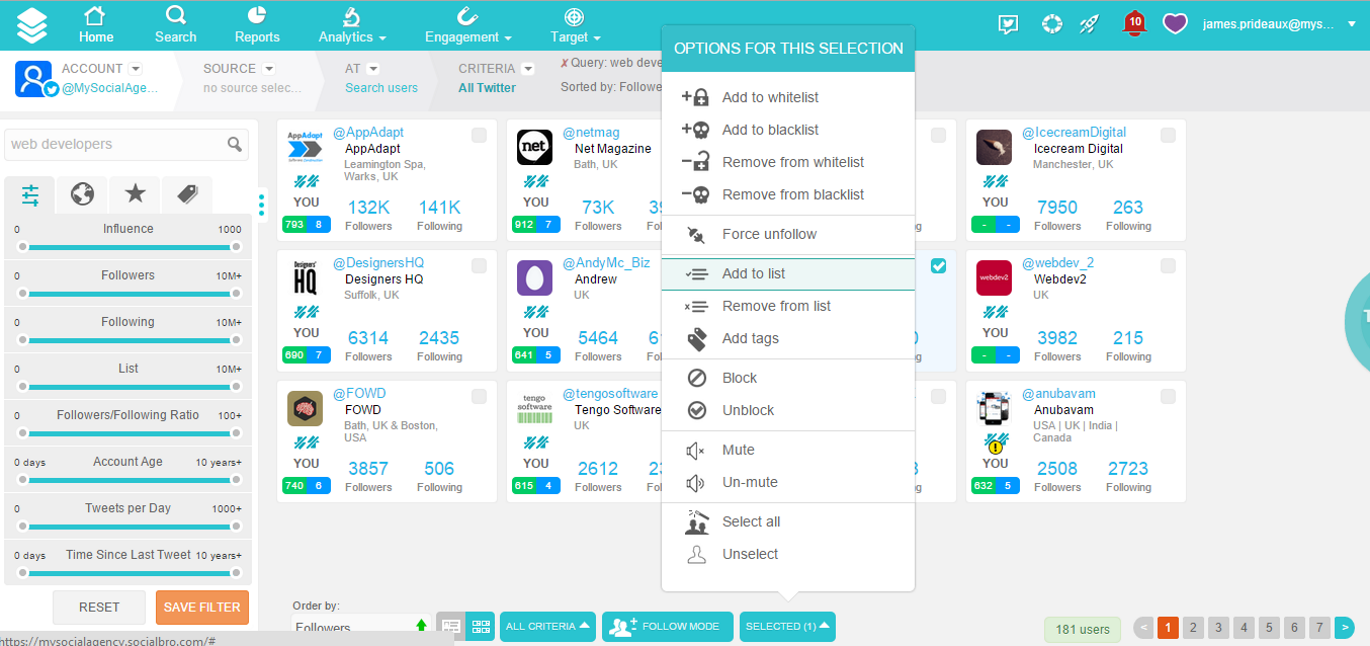Collapse the SELECTED (1) menu

pyautogui.click(x=787, y=627)
